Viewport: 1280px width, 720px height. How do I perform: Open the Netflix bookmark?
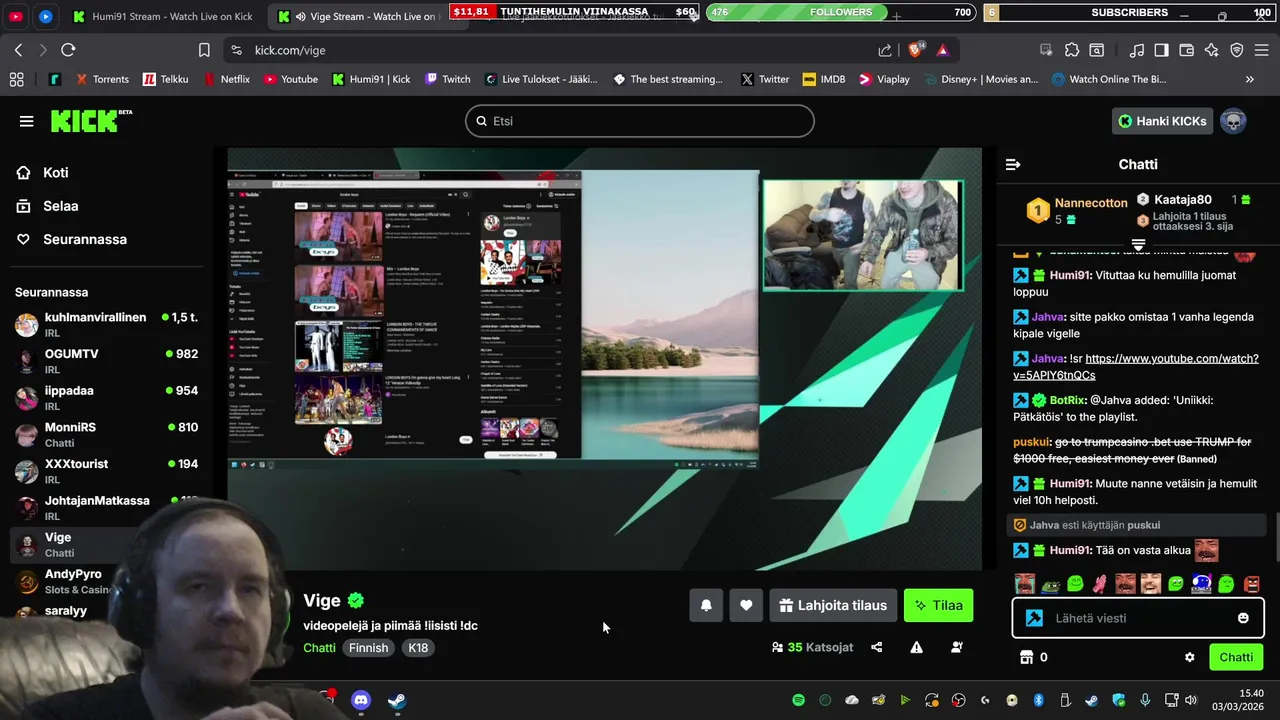pos(227,79)
